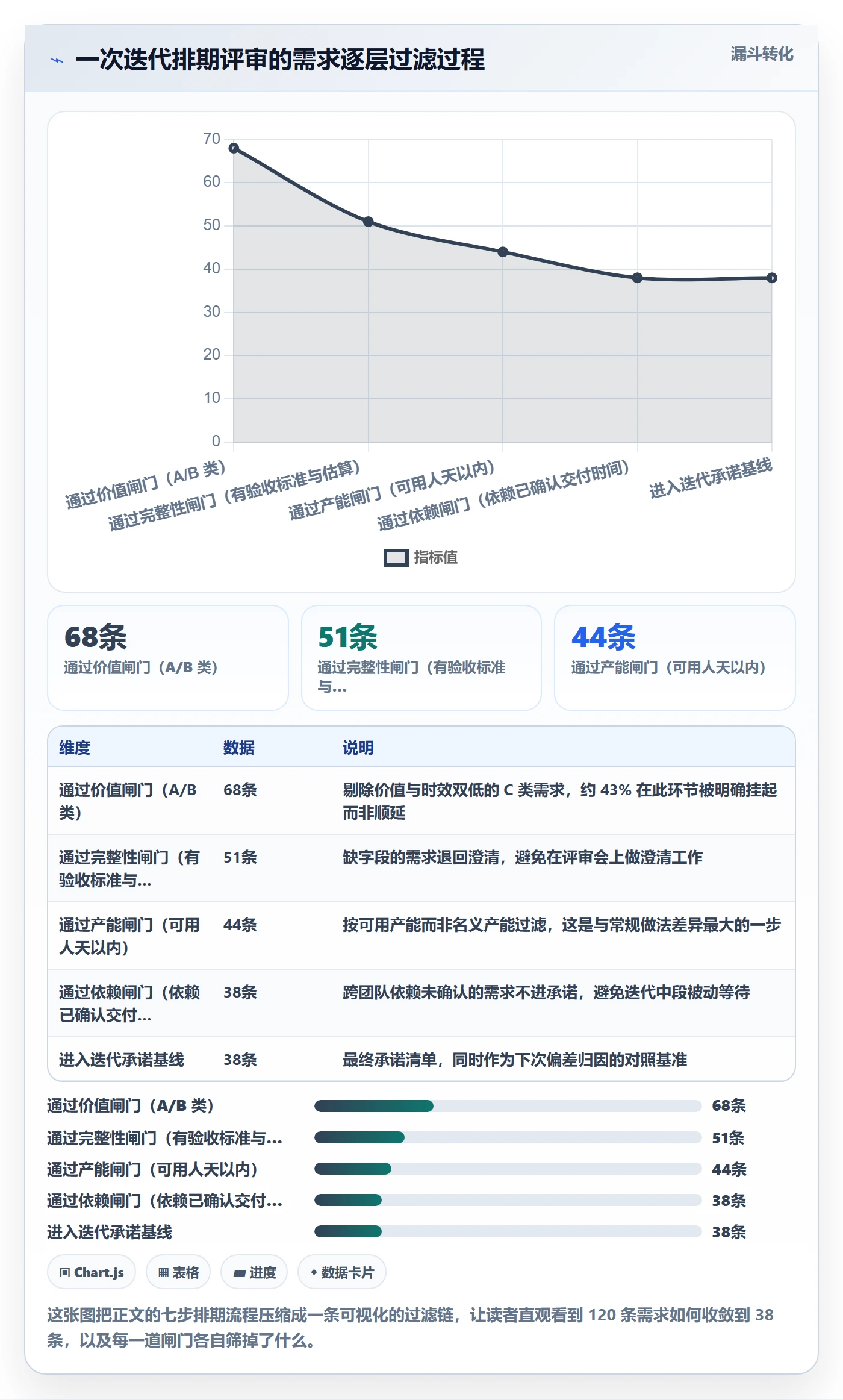843x1400 pixels.
Task: Select table row 通过价值闸门(A/B 类)
Action: pos(421,801)
